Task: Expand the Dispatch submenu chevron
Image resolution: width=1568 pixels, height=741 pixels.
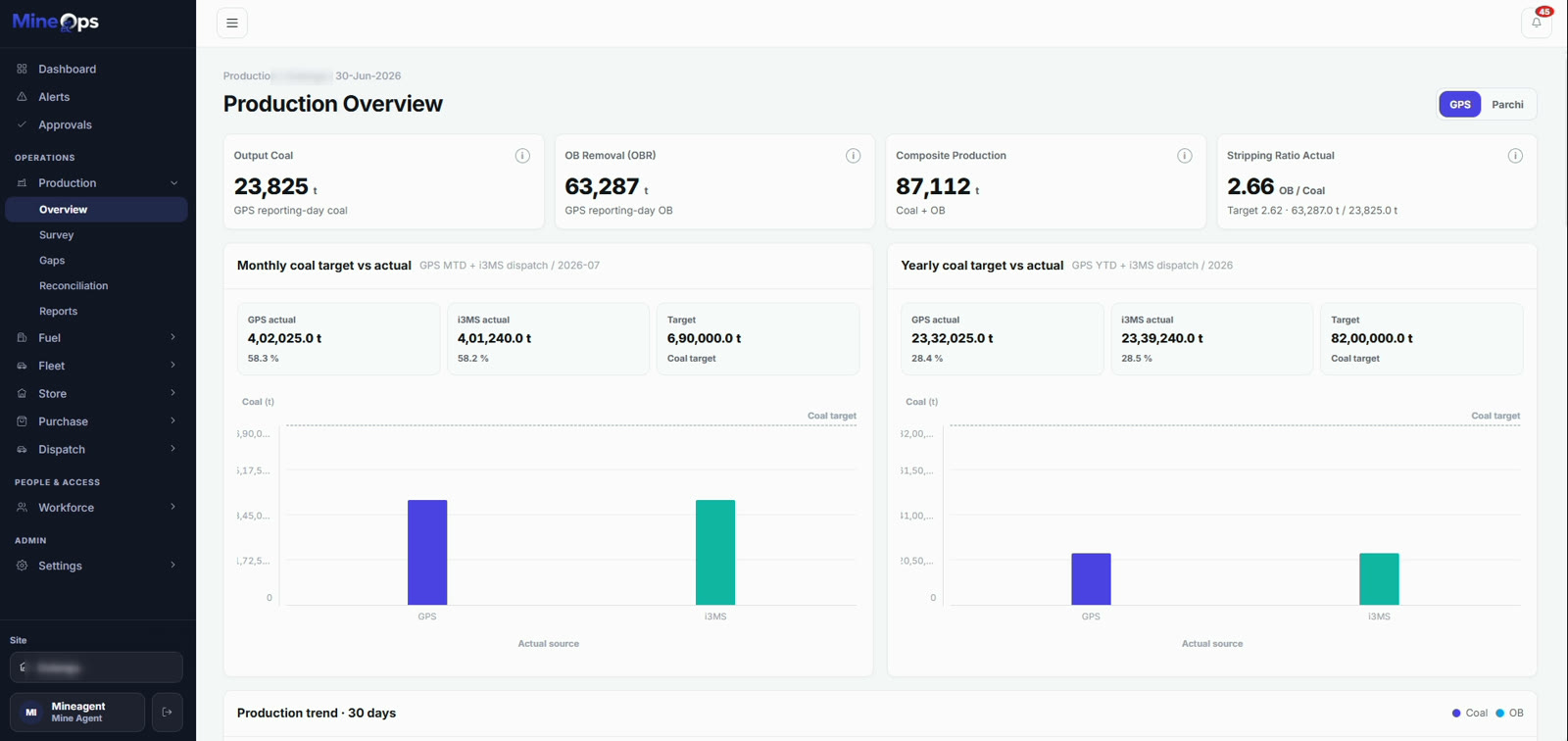Action: pos(173,450)
